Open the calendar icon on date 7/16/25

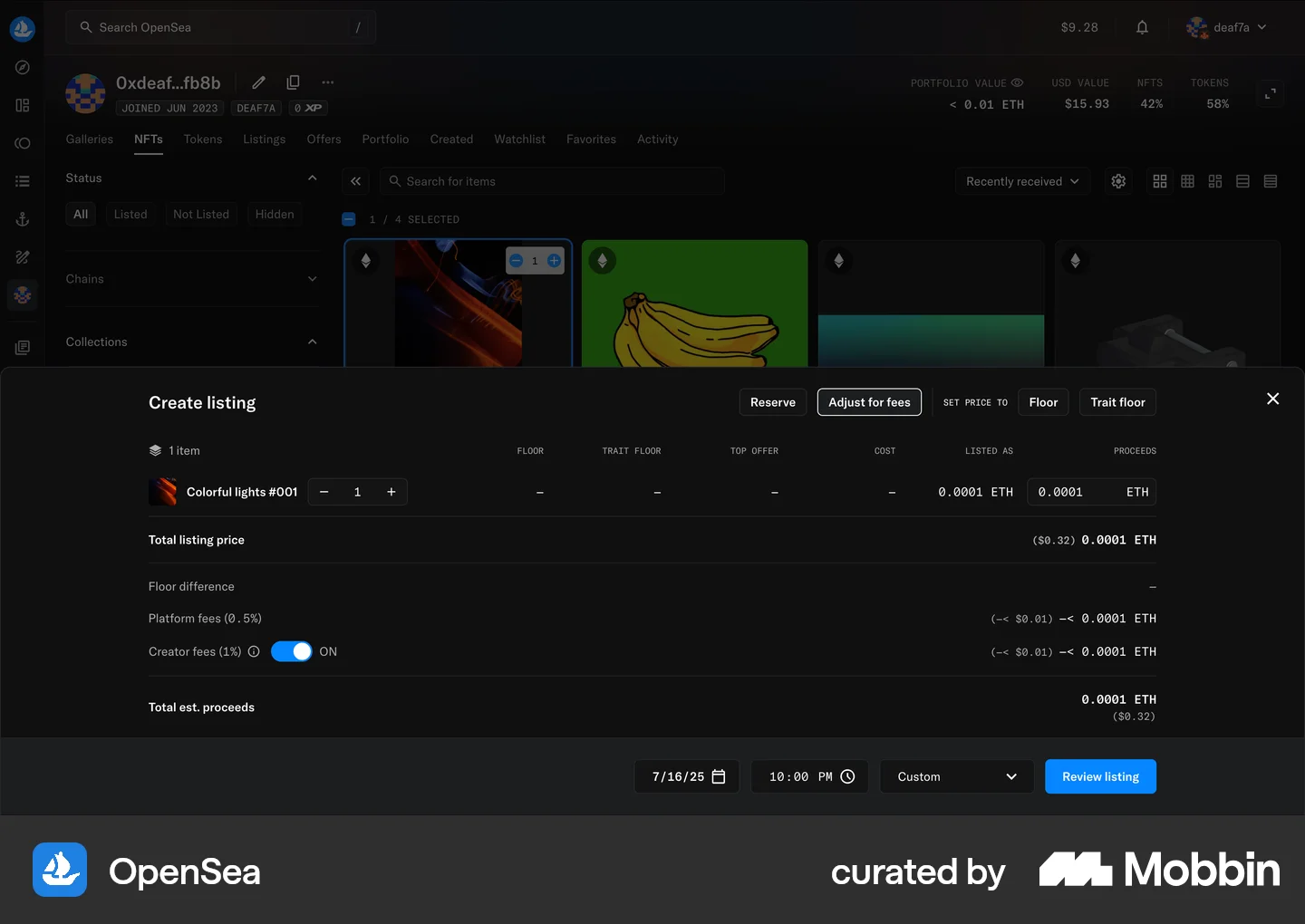pos(719,776)
